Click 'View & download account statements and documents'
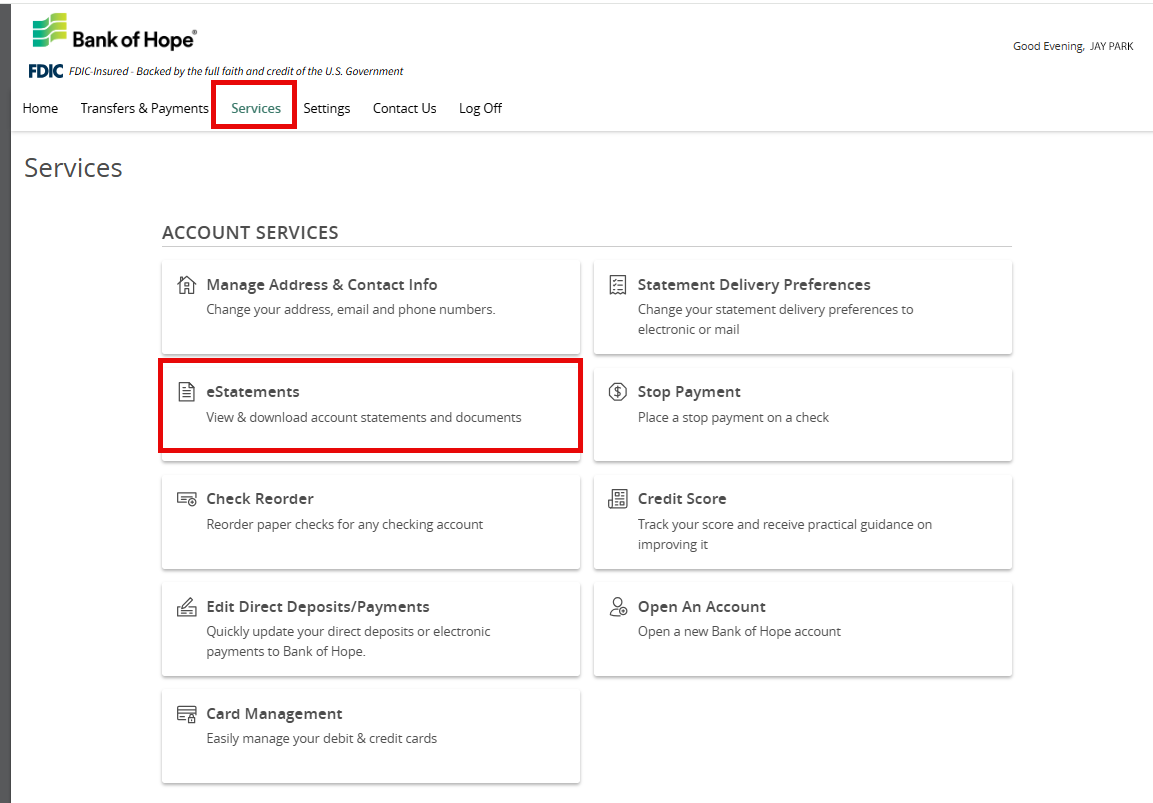 point(363,417)
